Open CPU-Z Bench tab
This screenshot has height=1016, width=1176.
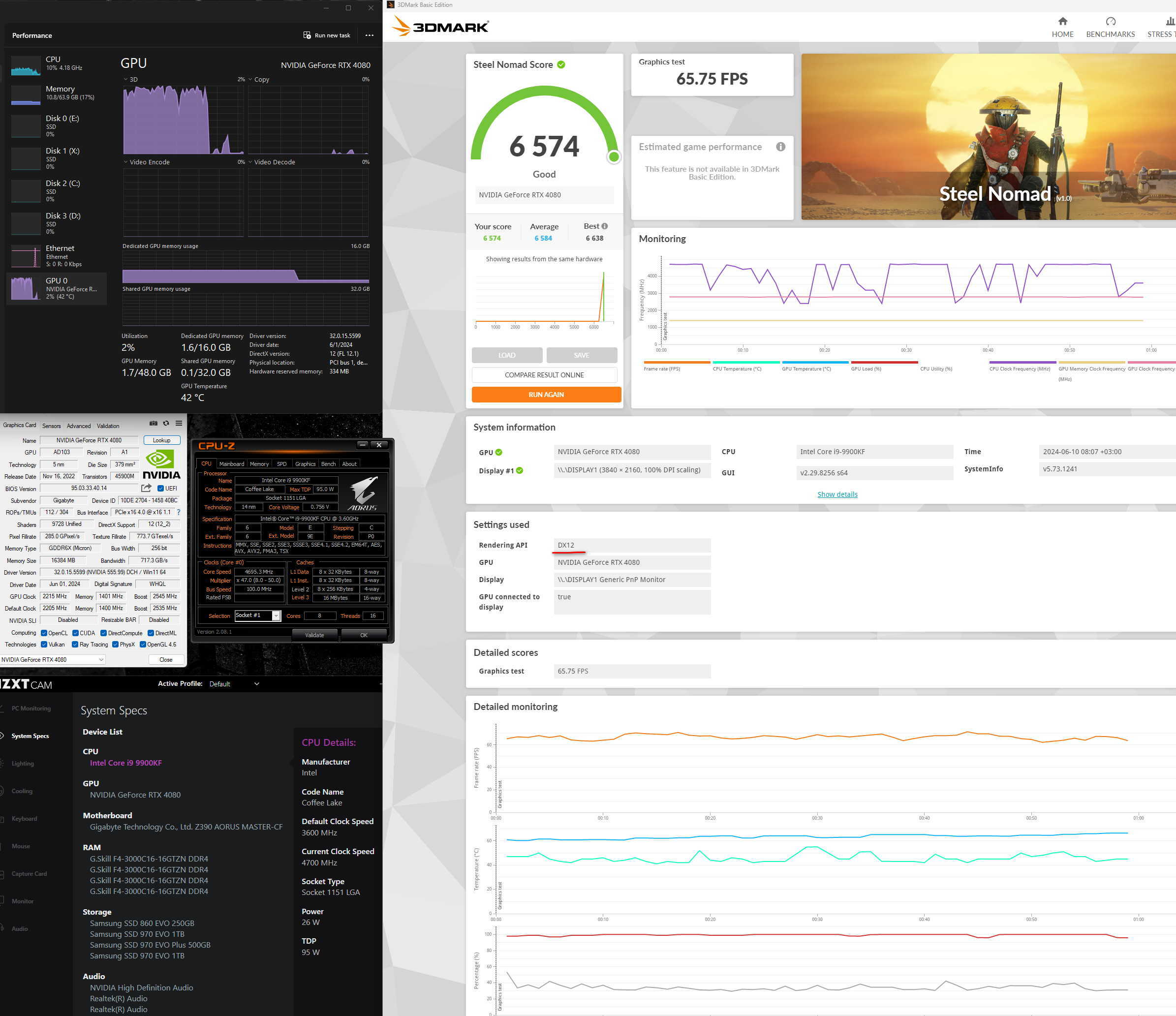click(x=328, y=464)
